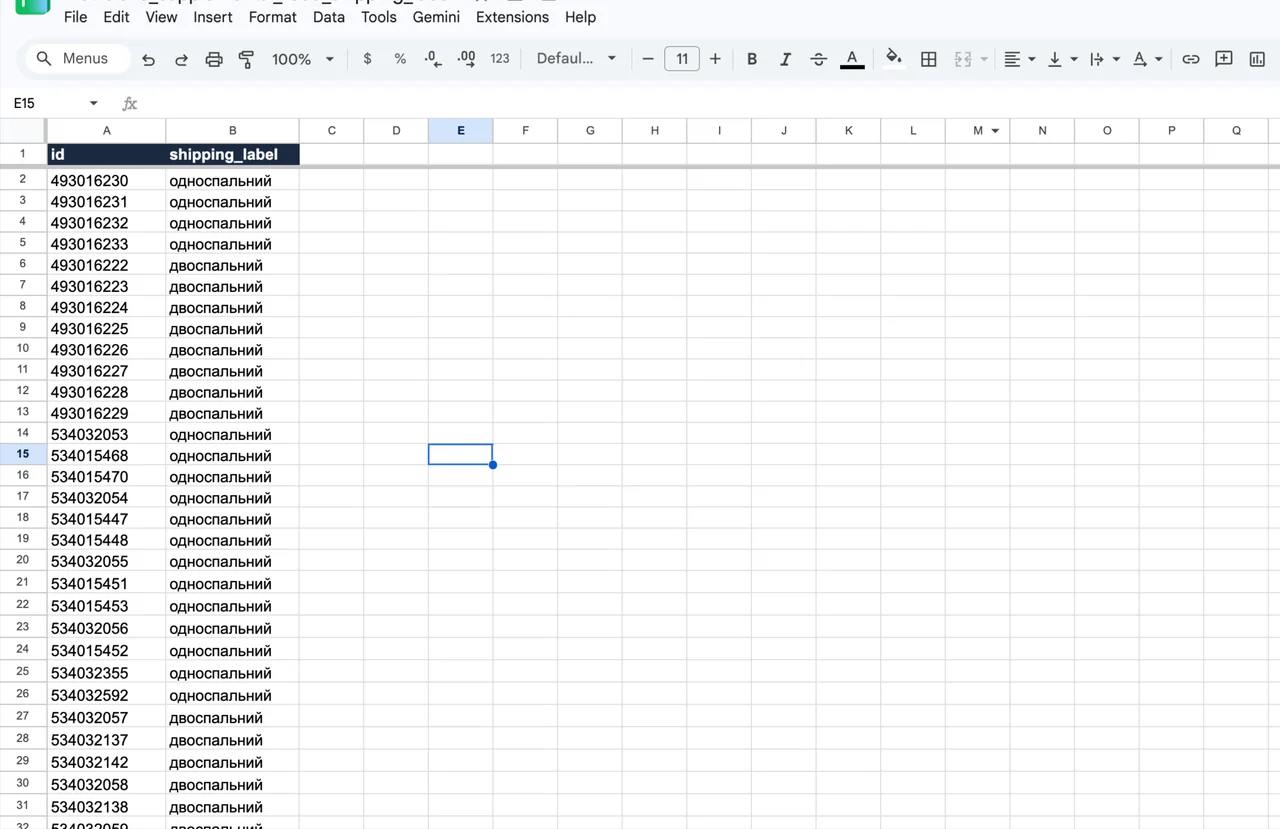
Task: Open the Borders tool
Action: 928,59
